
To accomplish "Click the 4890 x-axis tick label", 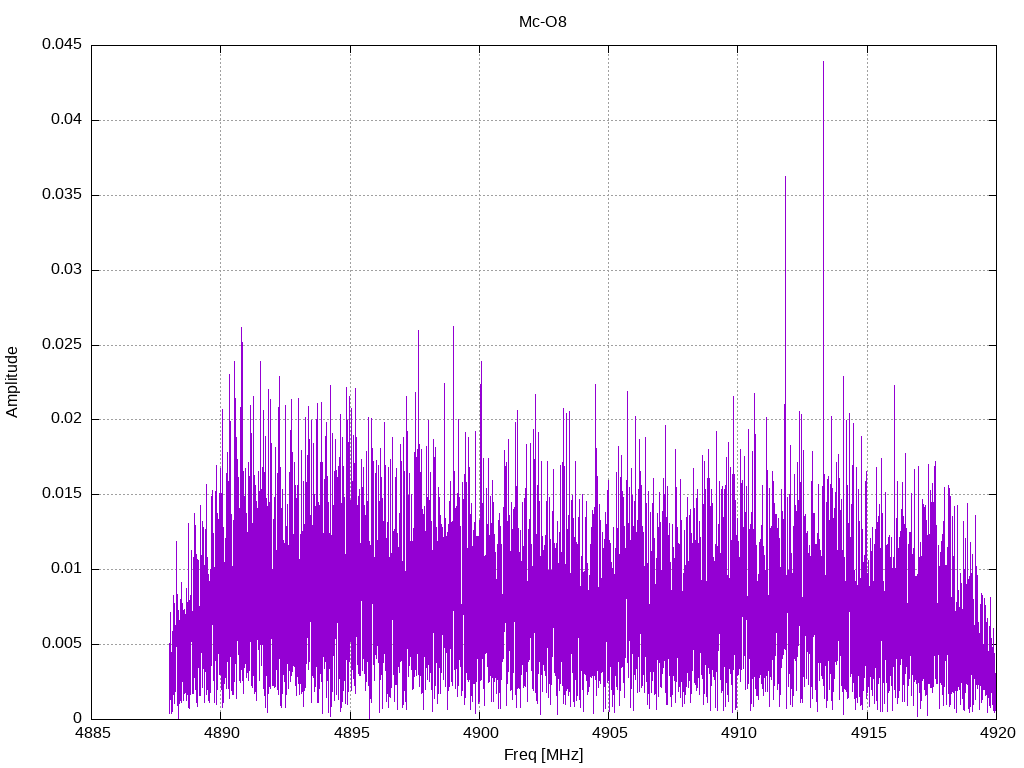I will 220,733.
